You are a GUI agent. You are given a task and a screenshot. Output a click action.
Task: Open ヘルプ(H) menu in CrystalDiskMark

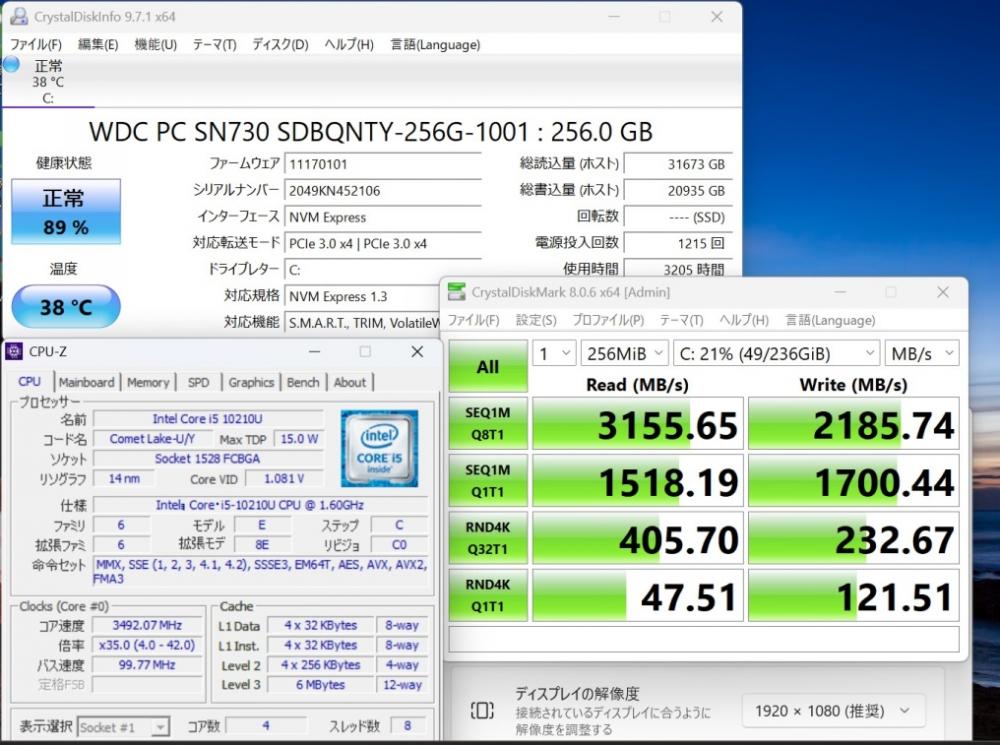pyautogui.click(x=744, y=320)
